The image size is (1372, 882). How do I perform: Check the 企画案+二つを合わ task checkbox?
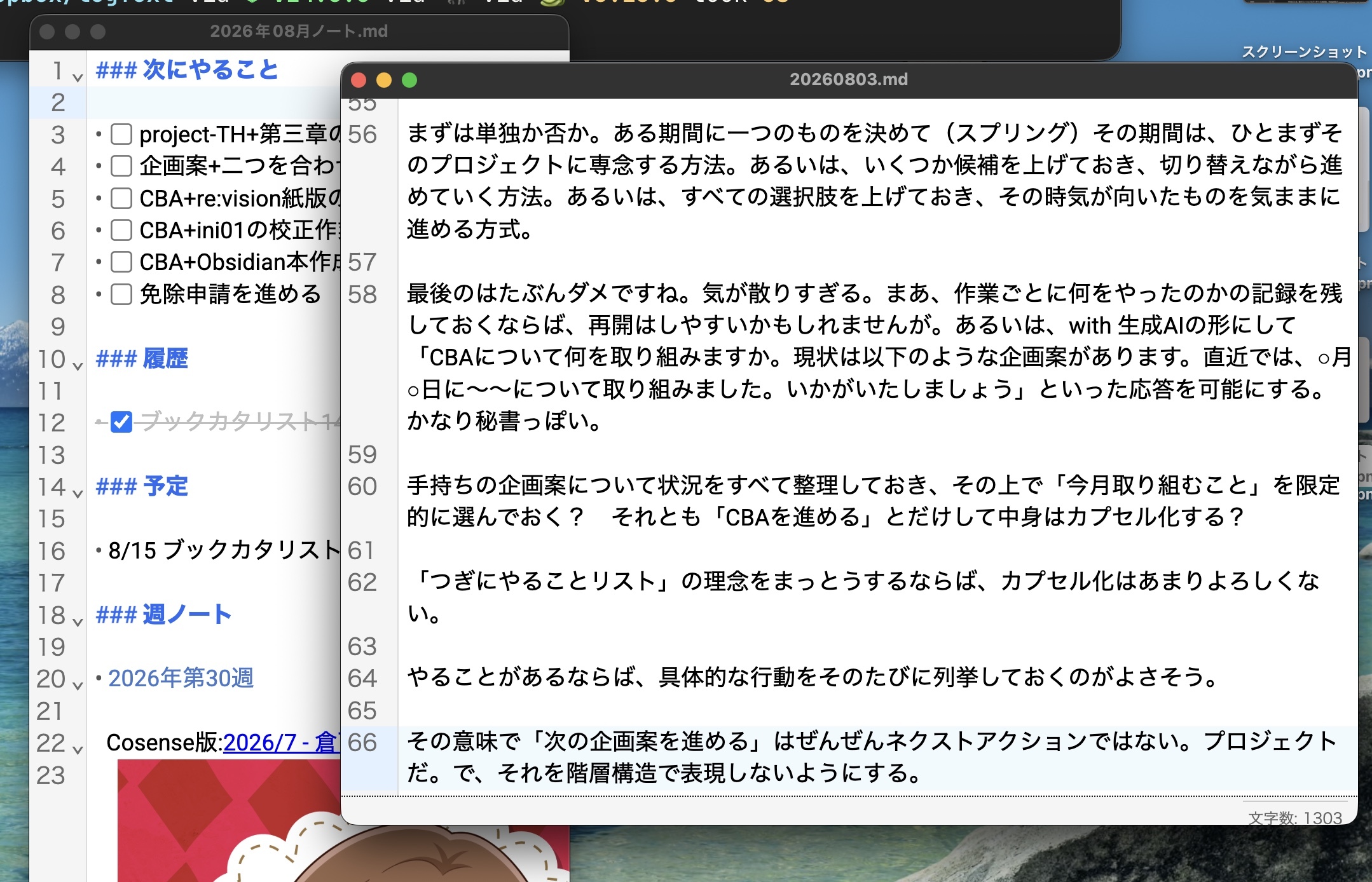[x=121, y=166]
